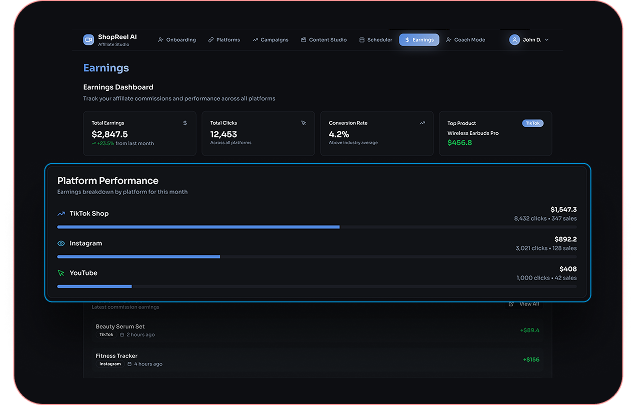The height and width of the screenshot is (405, 636).
Task: Click the ShopReel AI logo icon
Action: click(89, 40)
